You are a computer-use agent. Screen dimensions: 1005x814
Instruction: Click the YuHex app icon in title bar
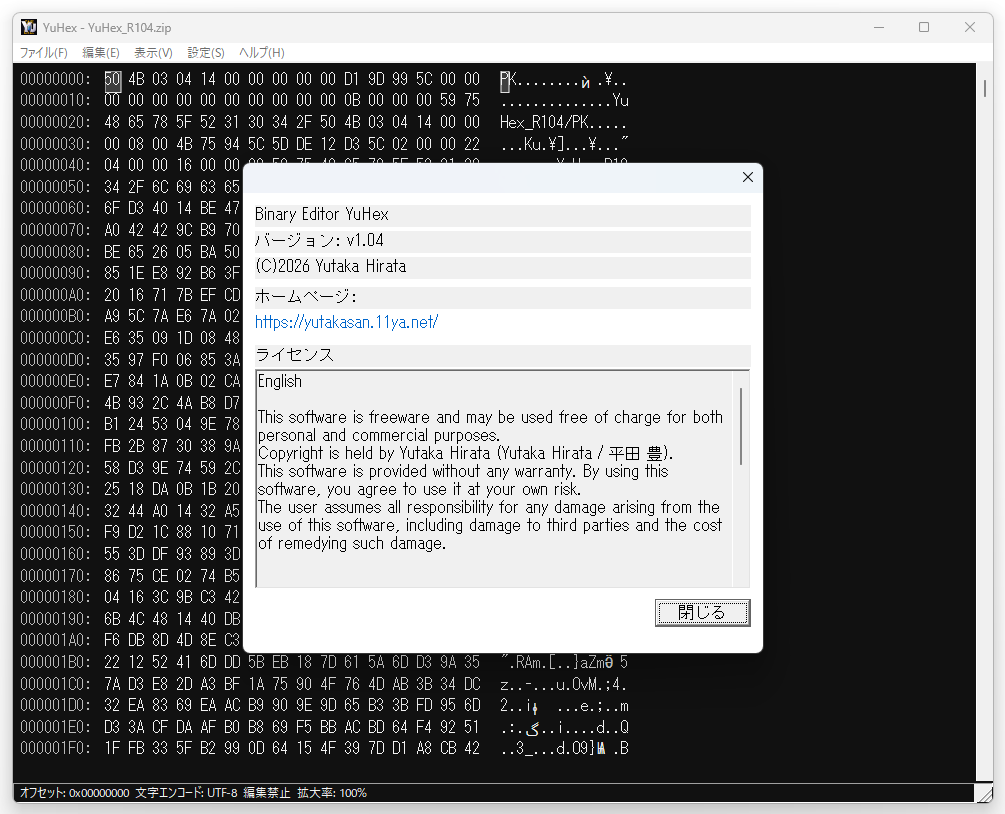(29, 28)
